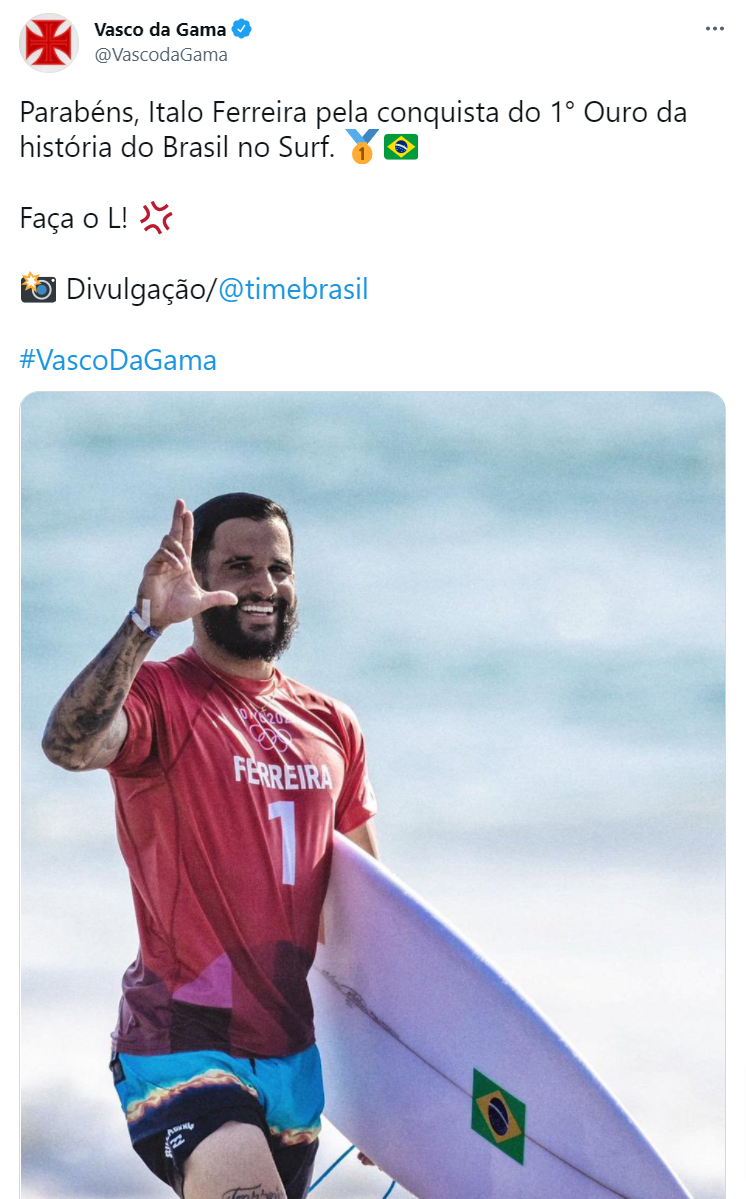Click the FERREIRA name on the jersey
This screenshot has width=746, height=1199.
(283, 773)
